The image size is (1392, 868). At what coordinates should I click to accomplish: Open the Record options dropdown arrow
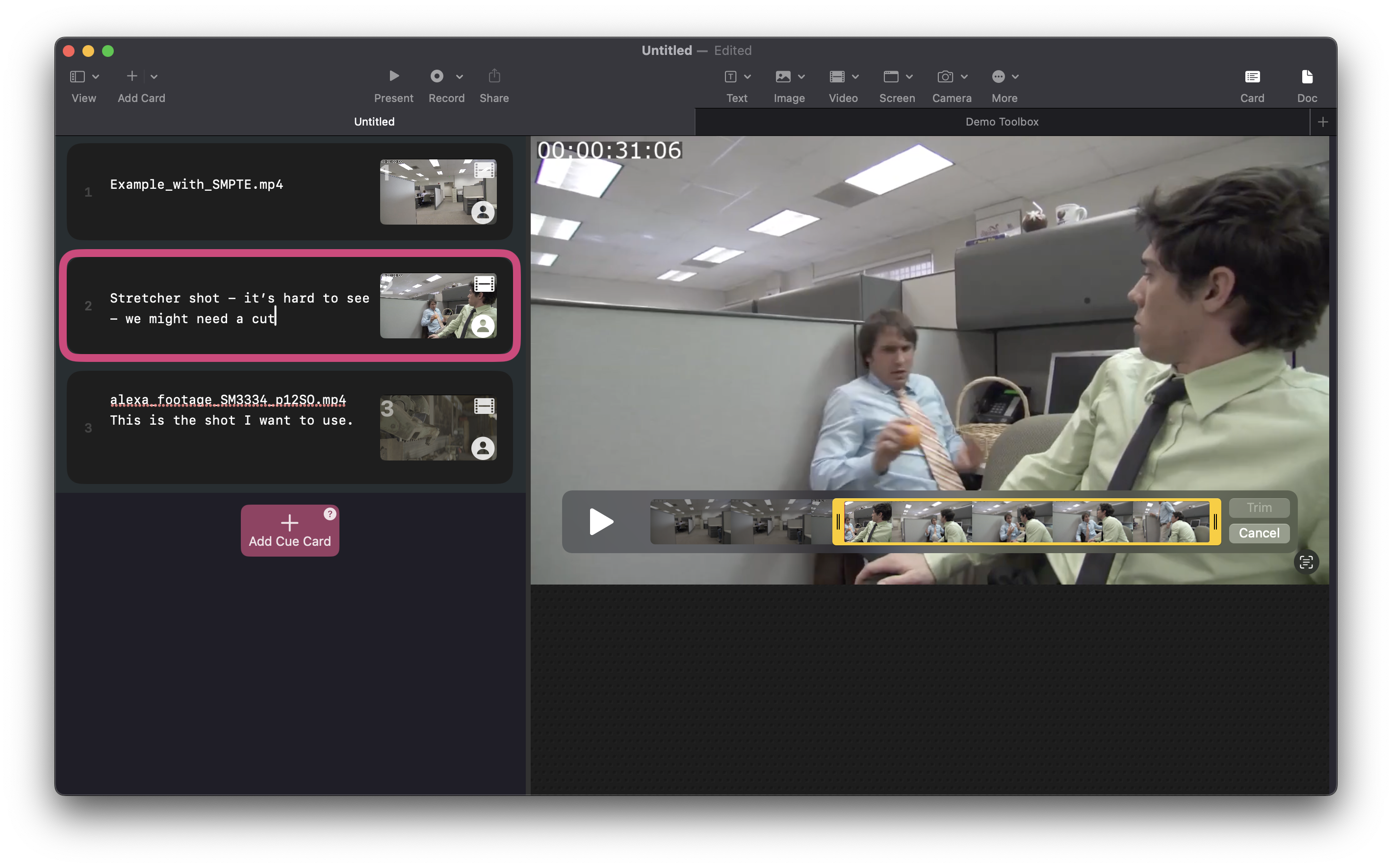click(x=459, y=77)
